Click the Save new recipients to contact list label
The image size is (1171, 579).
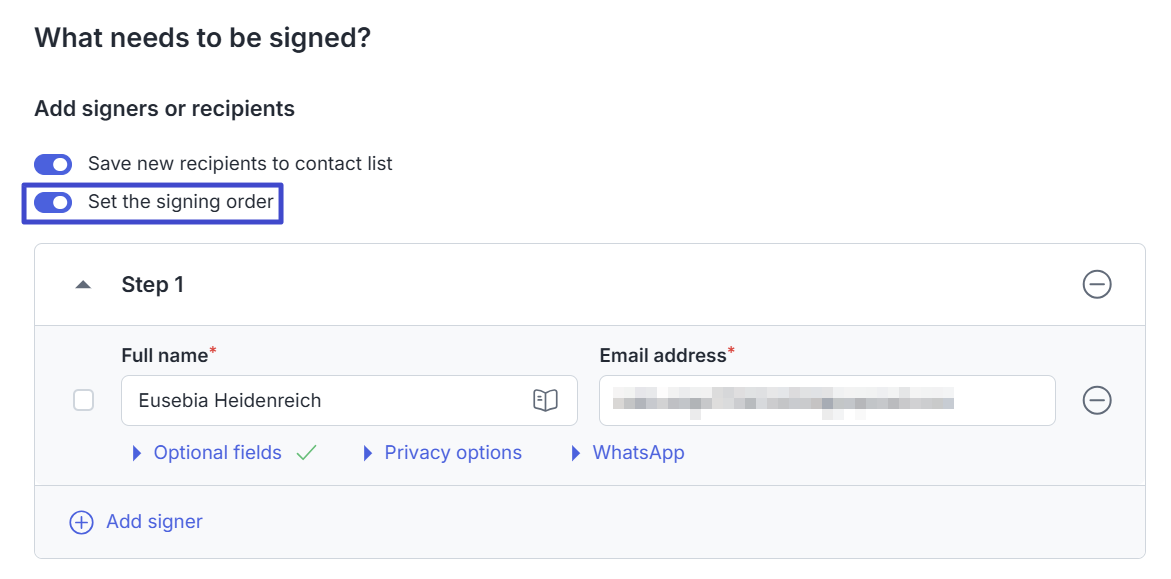click(x=240, y=164)
